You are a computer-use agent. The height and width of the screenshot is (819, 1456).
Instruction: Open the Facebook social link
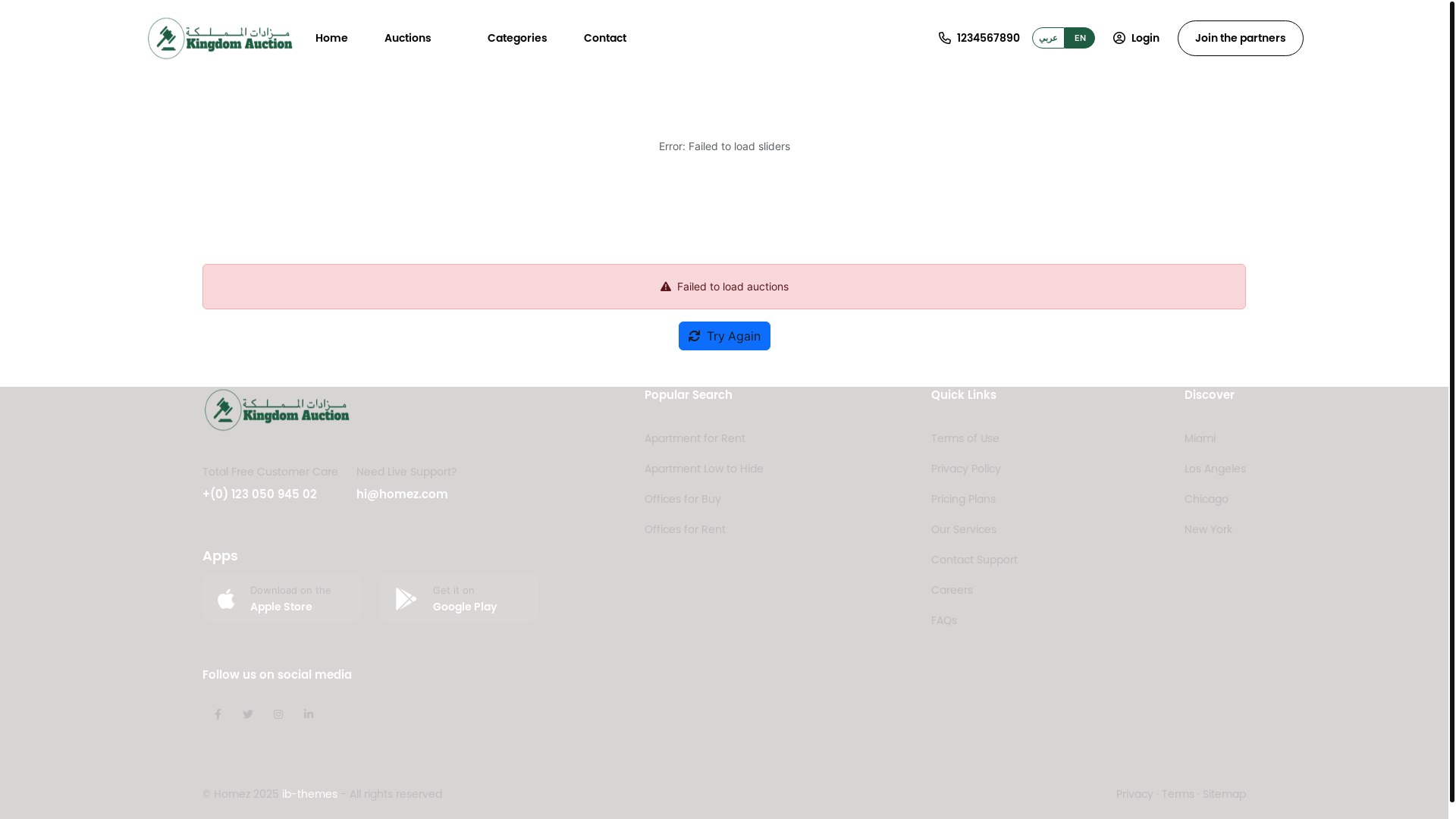[x=218, y=714]
